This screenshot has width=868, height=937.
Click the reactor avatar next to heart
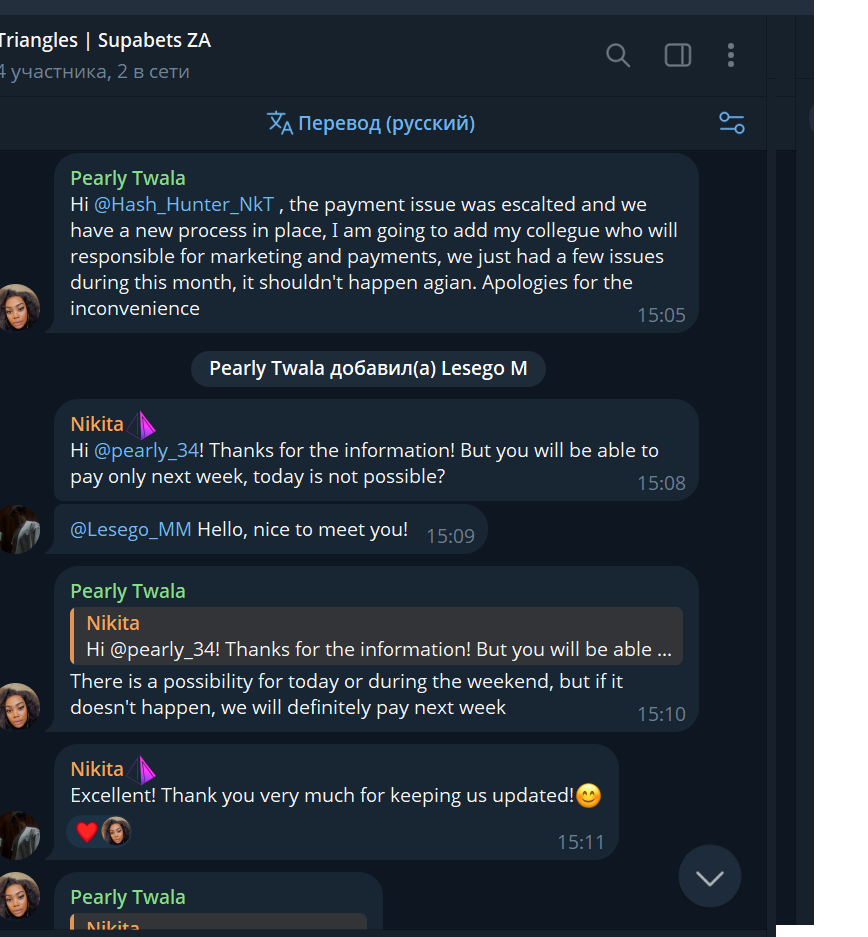click(x=116, y=831)
